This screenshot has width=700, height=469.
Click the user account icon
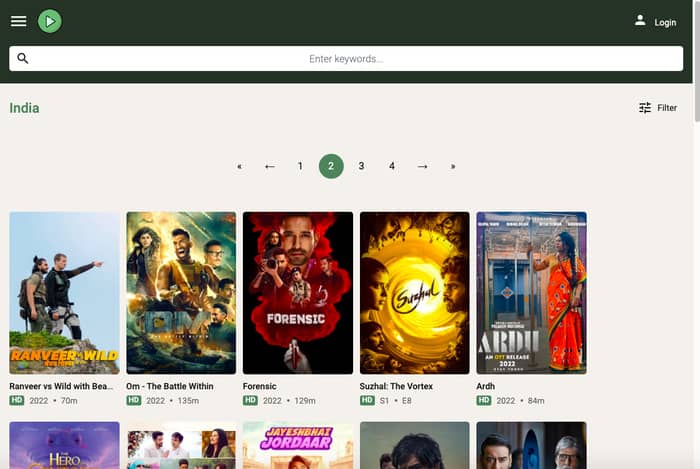point(640,21)
